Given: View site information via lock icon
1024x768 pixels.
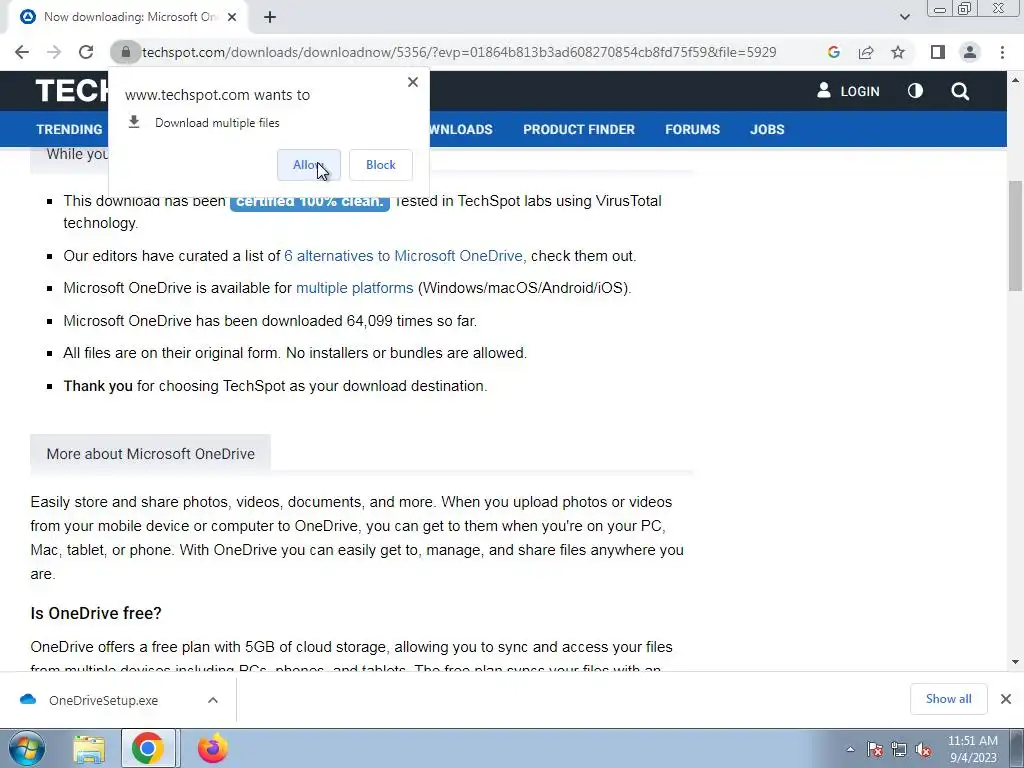Looking at the screenshot, I should (125, 52).
